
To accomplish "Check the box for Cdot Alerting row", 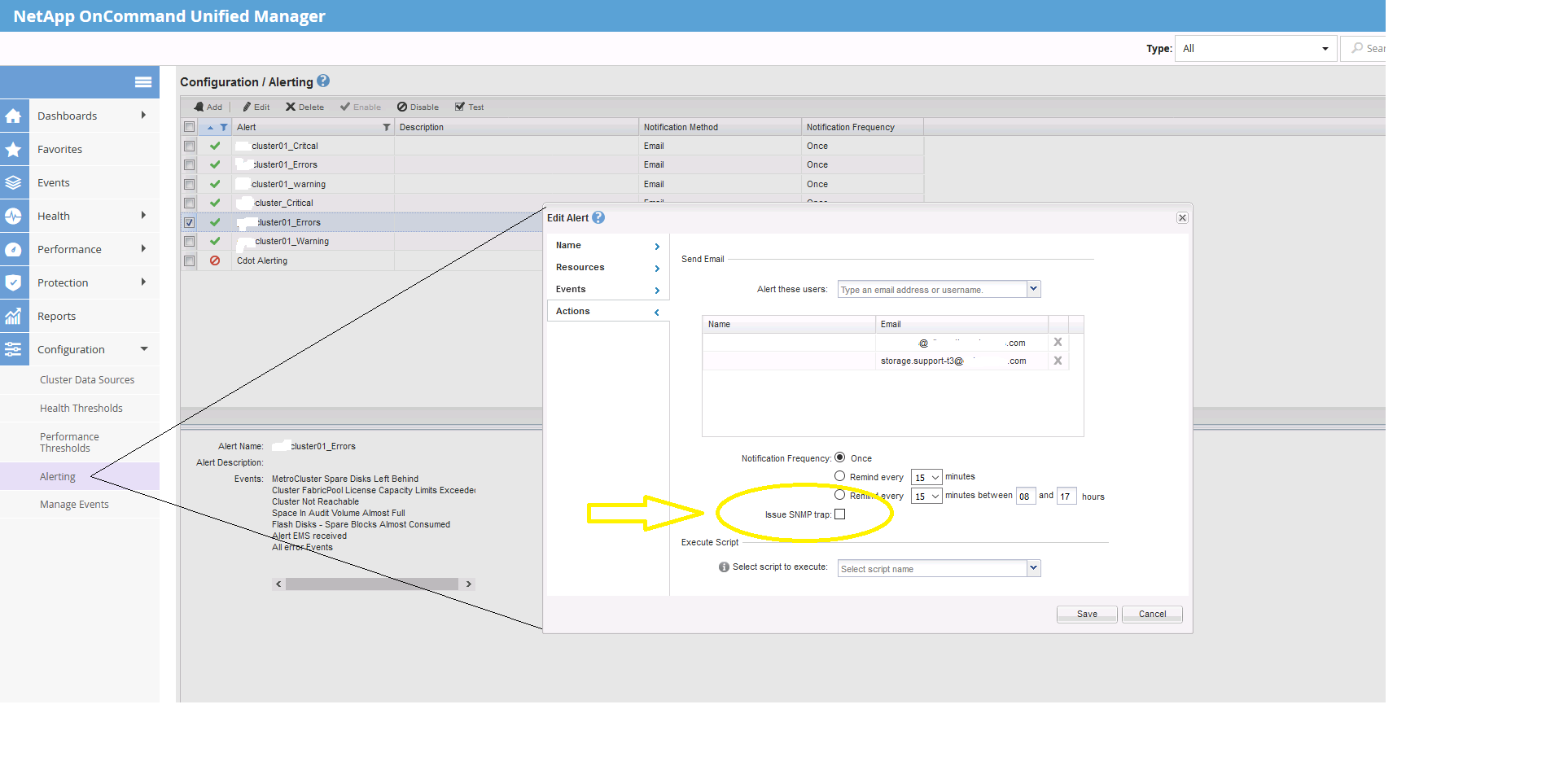I will point(190,261).
